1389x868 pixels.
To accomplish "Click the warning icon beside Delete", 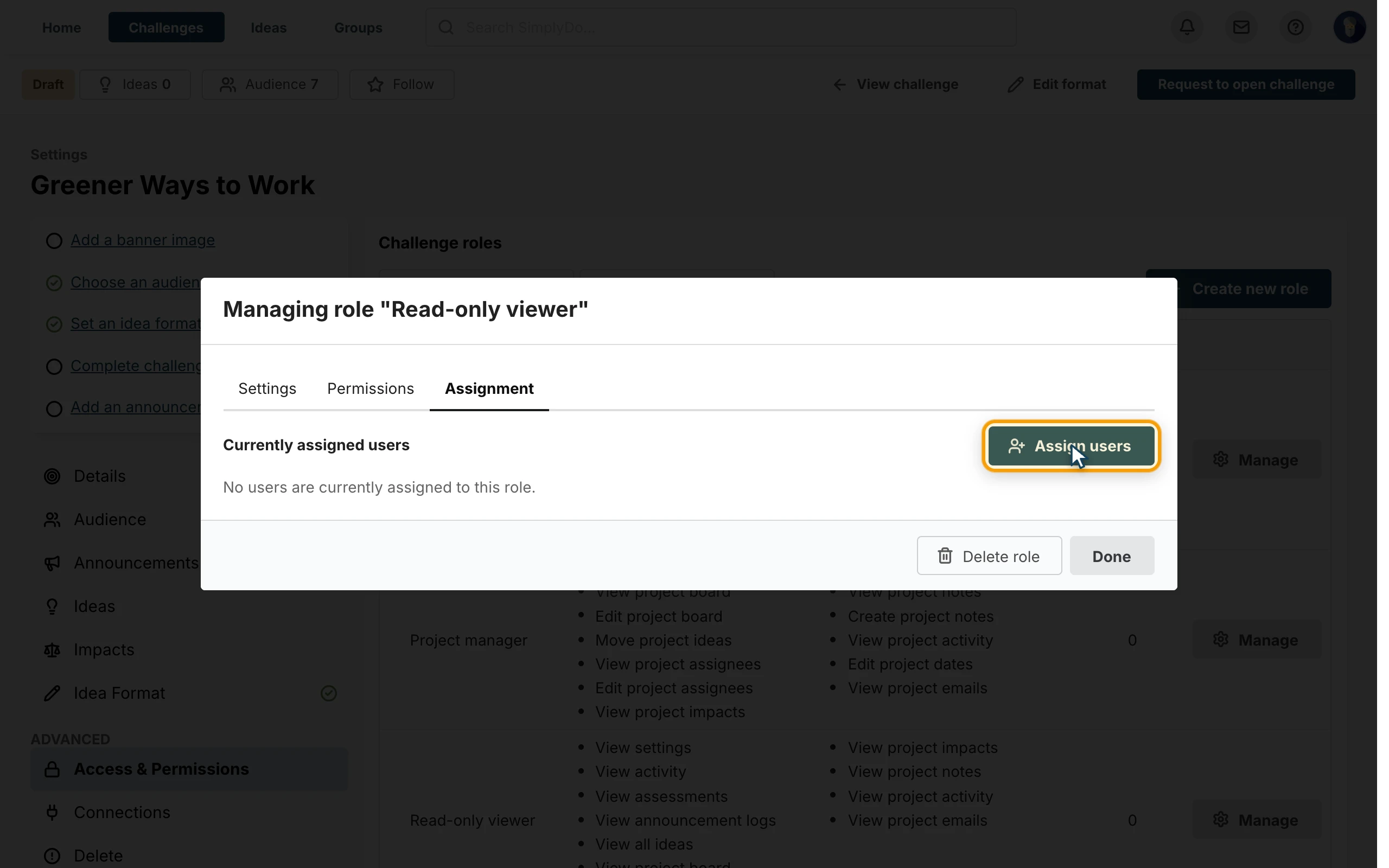I will (x=52, y=856).
